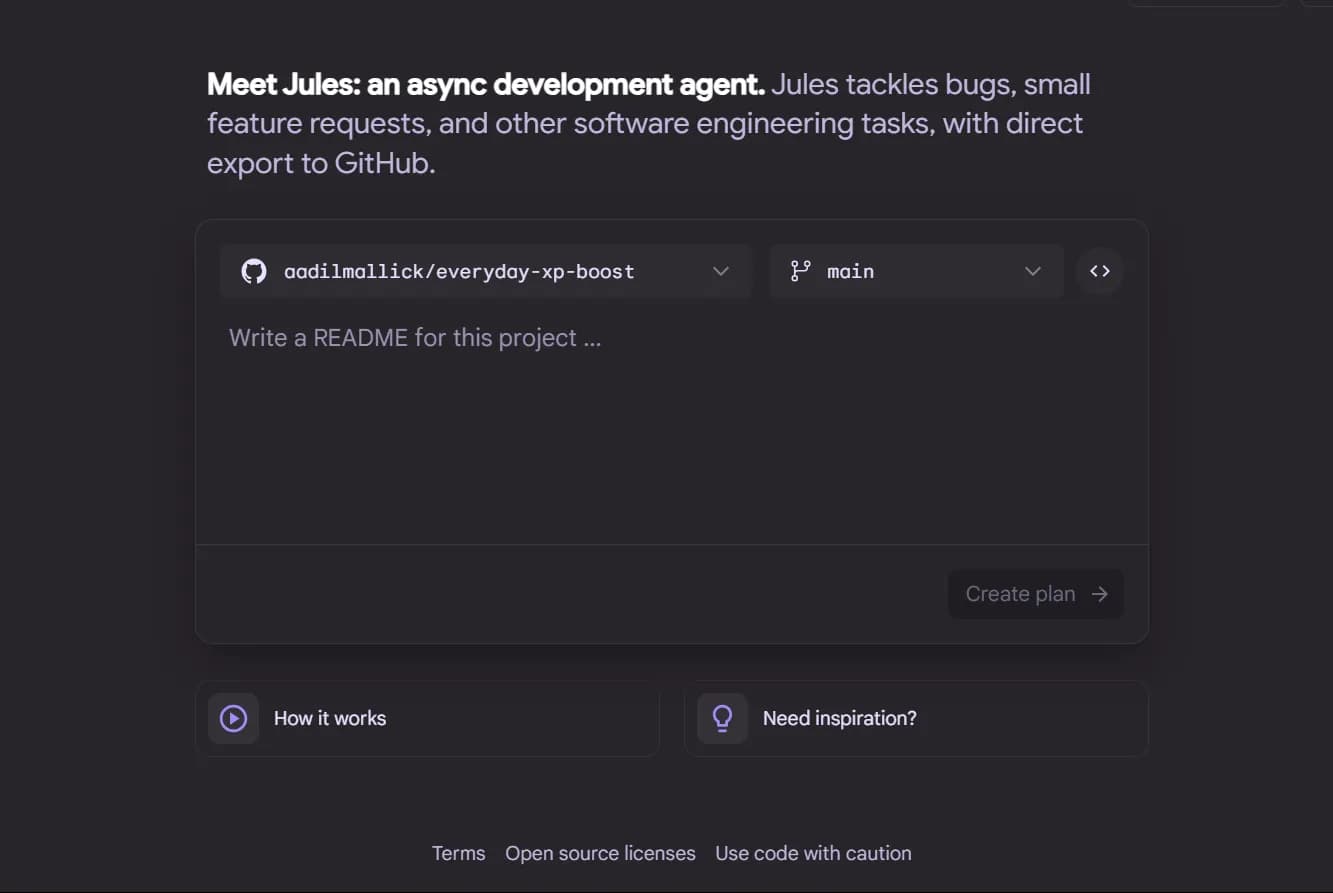
Task: Open the main branch selector label
Action: pos(851,271)
